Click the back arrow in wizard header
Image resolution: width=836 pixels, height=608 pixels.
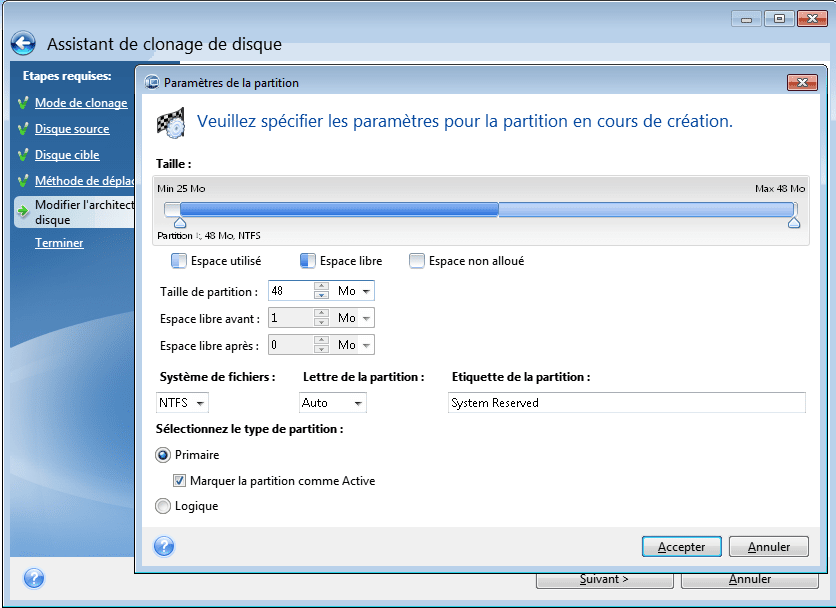(x=23, y=44)
